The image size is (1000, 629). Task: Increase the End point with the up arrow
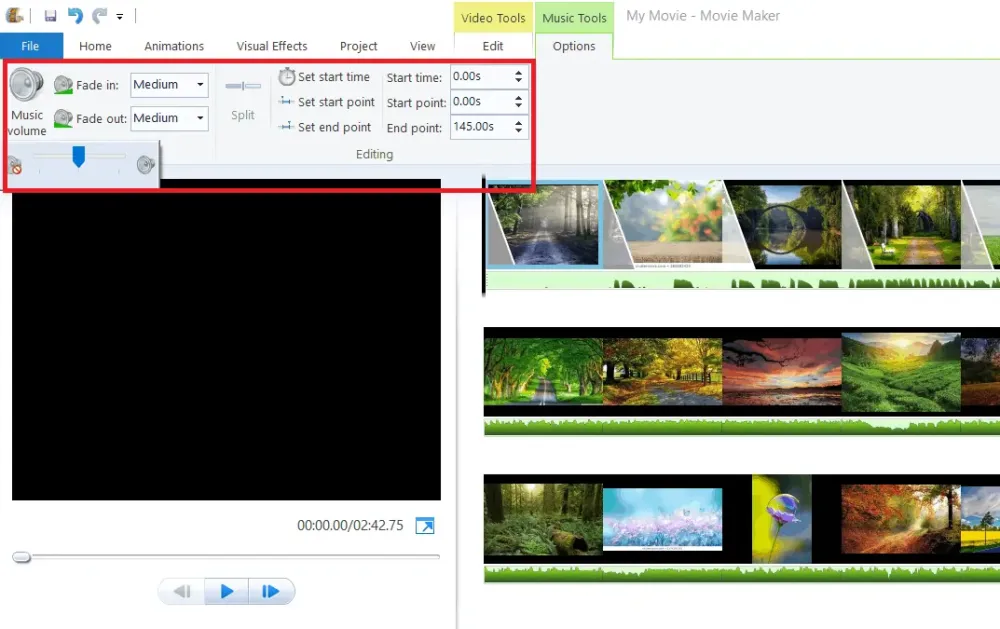click(x=518, y=122)
